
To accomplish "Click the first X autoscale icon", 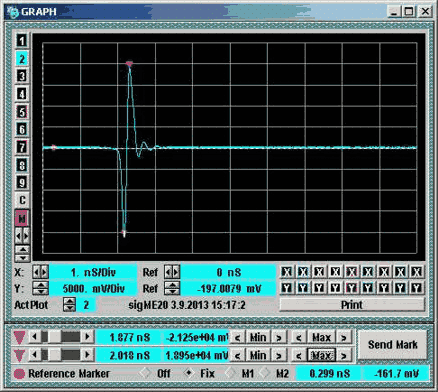I will point(286,272).
